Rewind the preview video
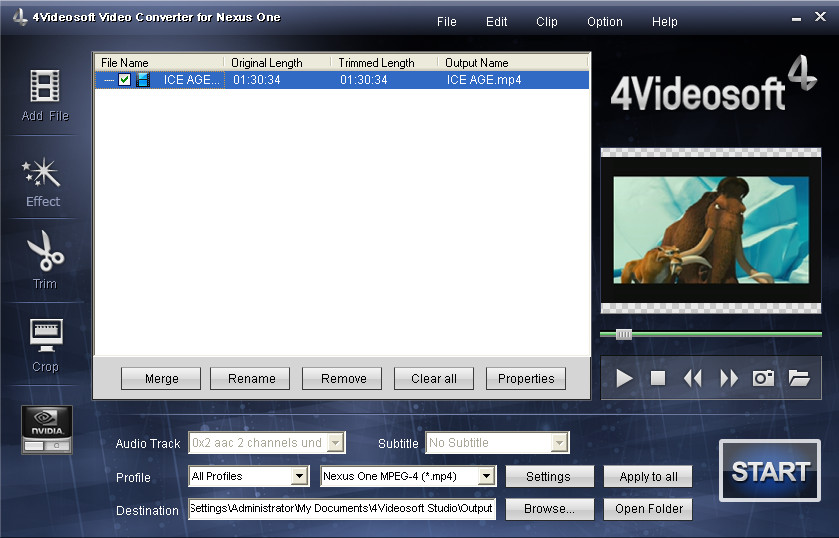Image resolution: width=839 pixels, height=538 pixels. point(693,378)
